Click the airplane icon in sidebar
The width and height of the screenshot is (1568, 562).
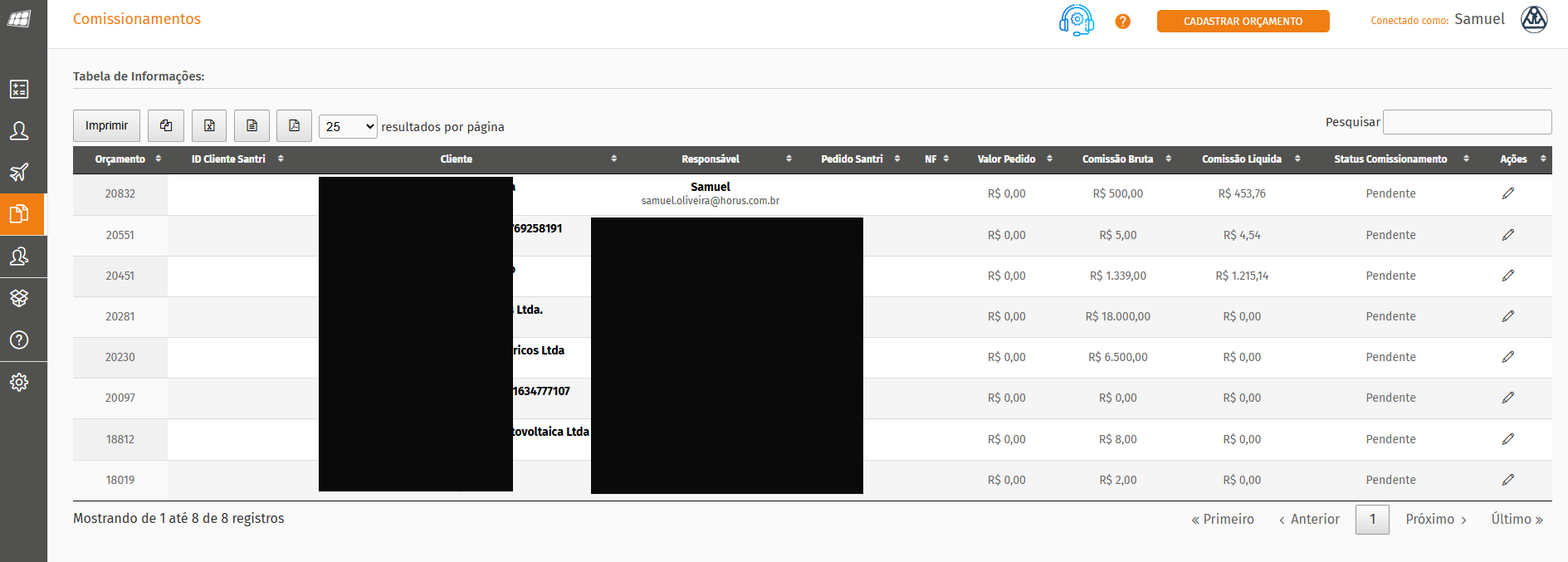[19, 172]
